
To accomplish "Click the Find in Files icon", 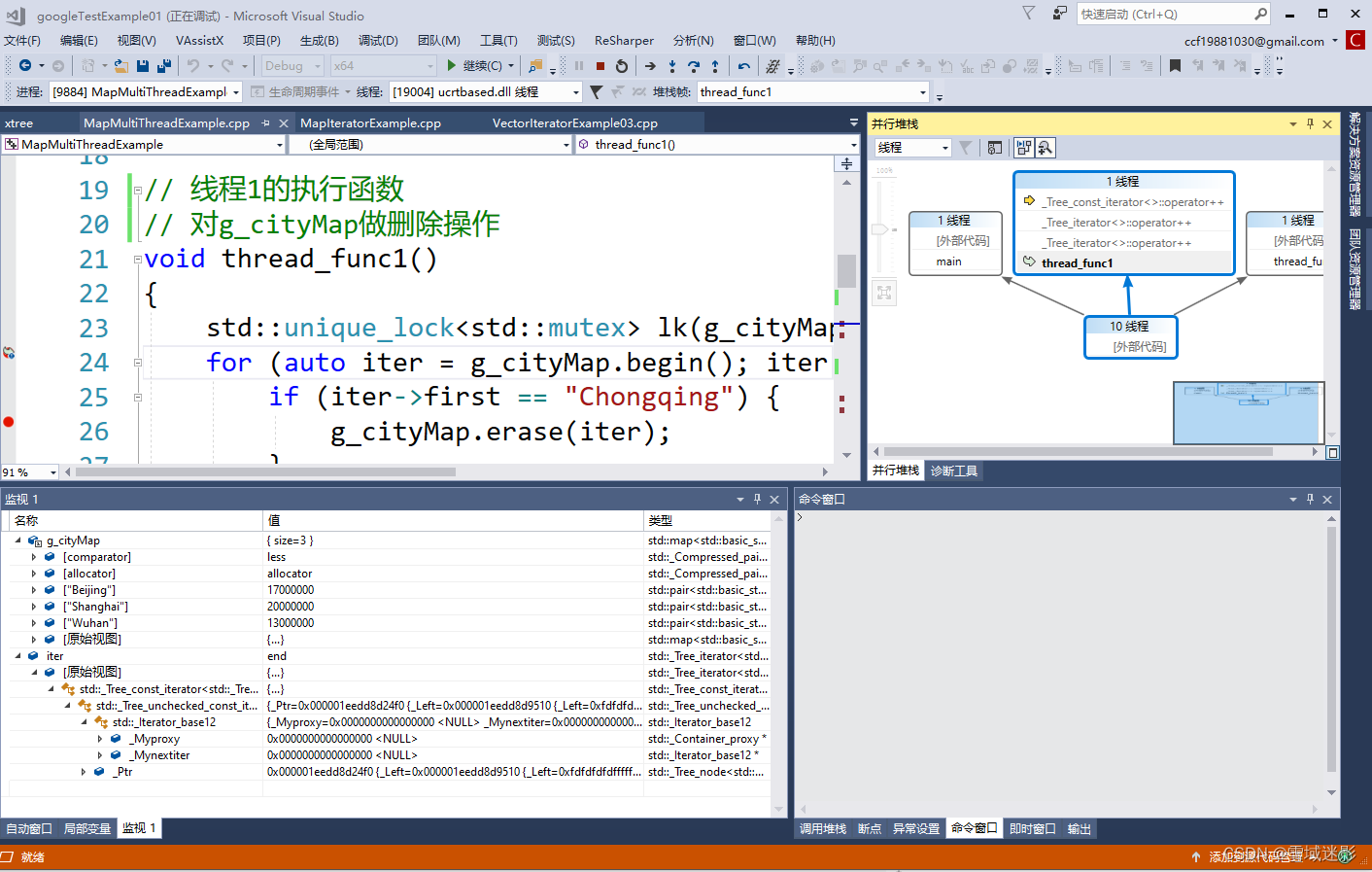I will tap(534, 66).
